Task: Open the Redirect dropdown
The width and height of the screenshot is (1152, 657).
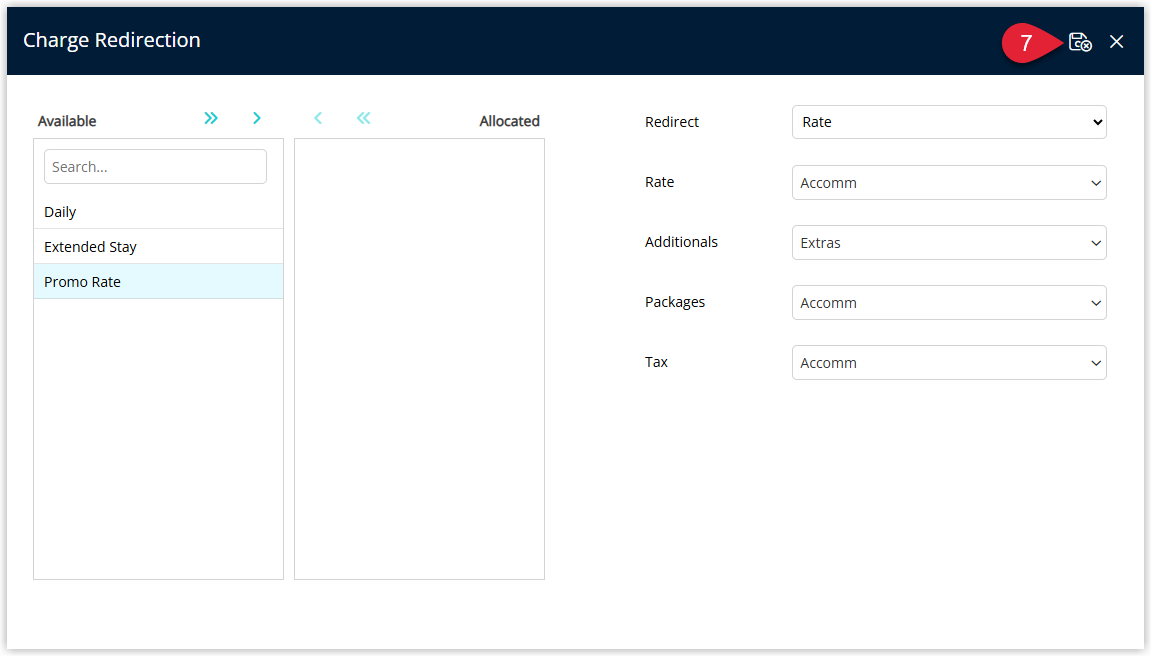Action: click(x=948, y=122)
